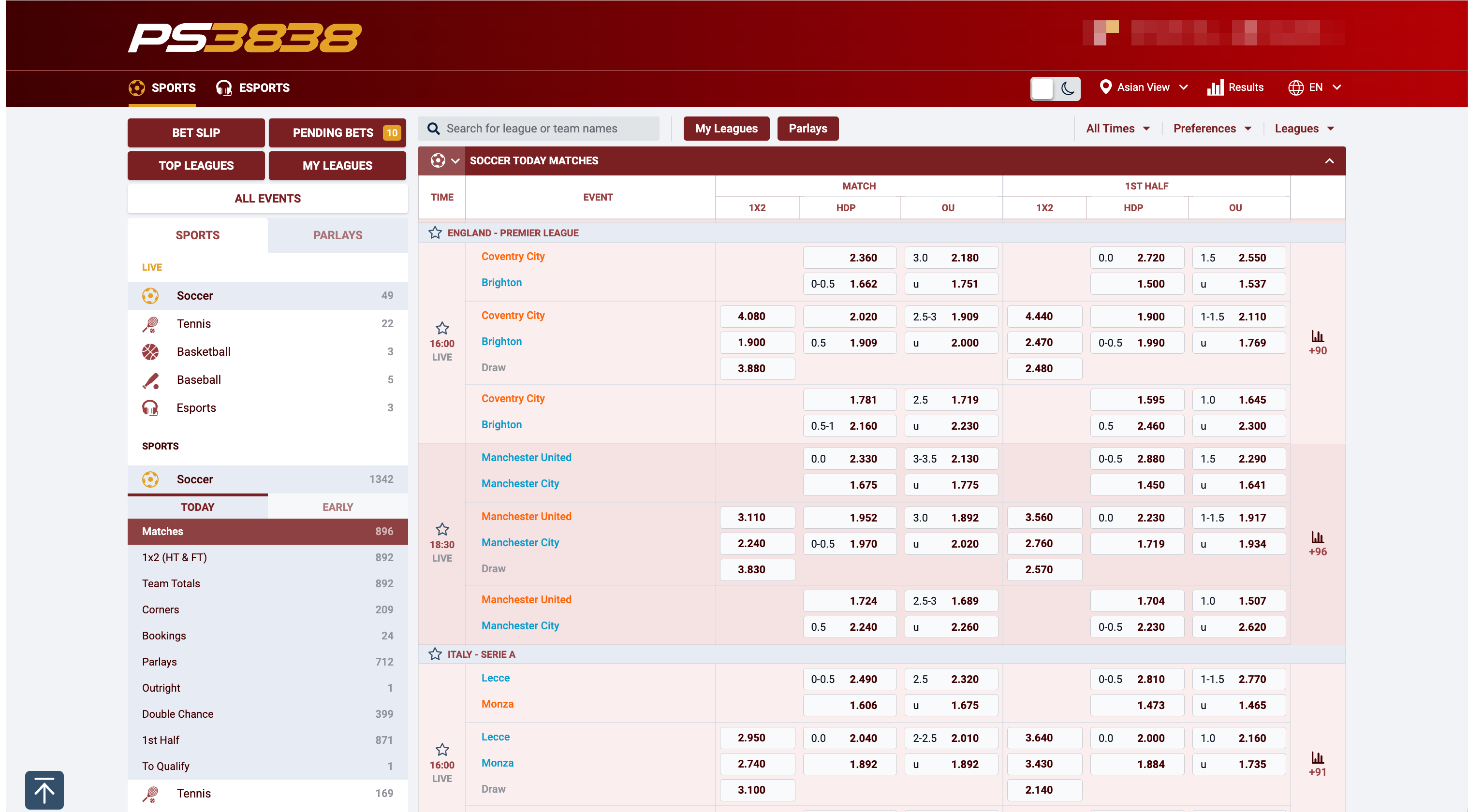
Task: Click the search magnifier icon
Action: [x=434, y=129]
